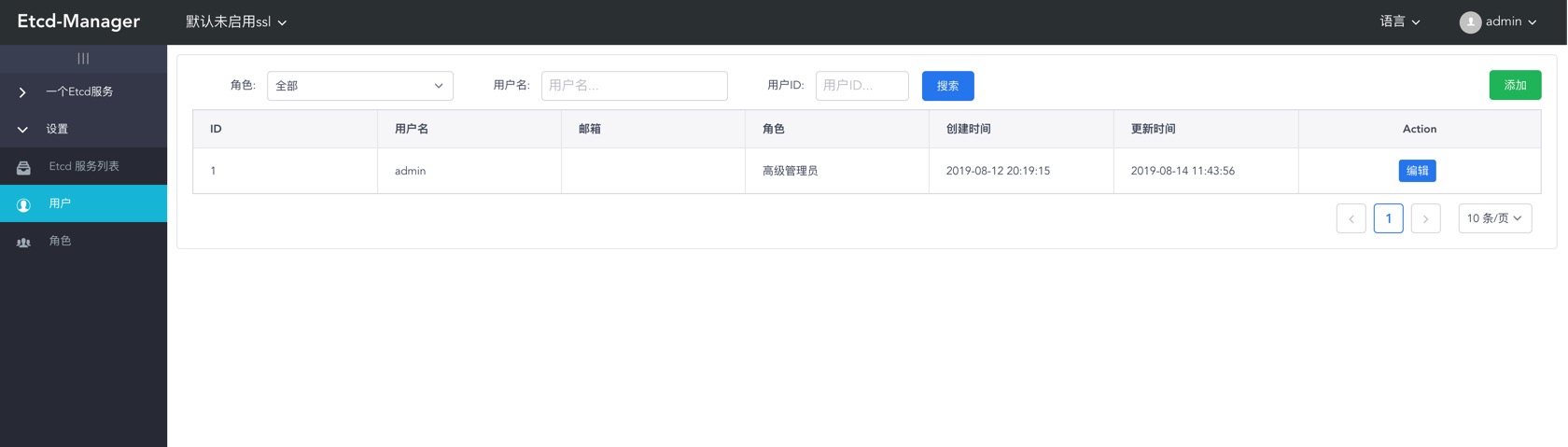Focus the 用户ID search input

click(862, 86)
